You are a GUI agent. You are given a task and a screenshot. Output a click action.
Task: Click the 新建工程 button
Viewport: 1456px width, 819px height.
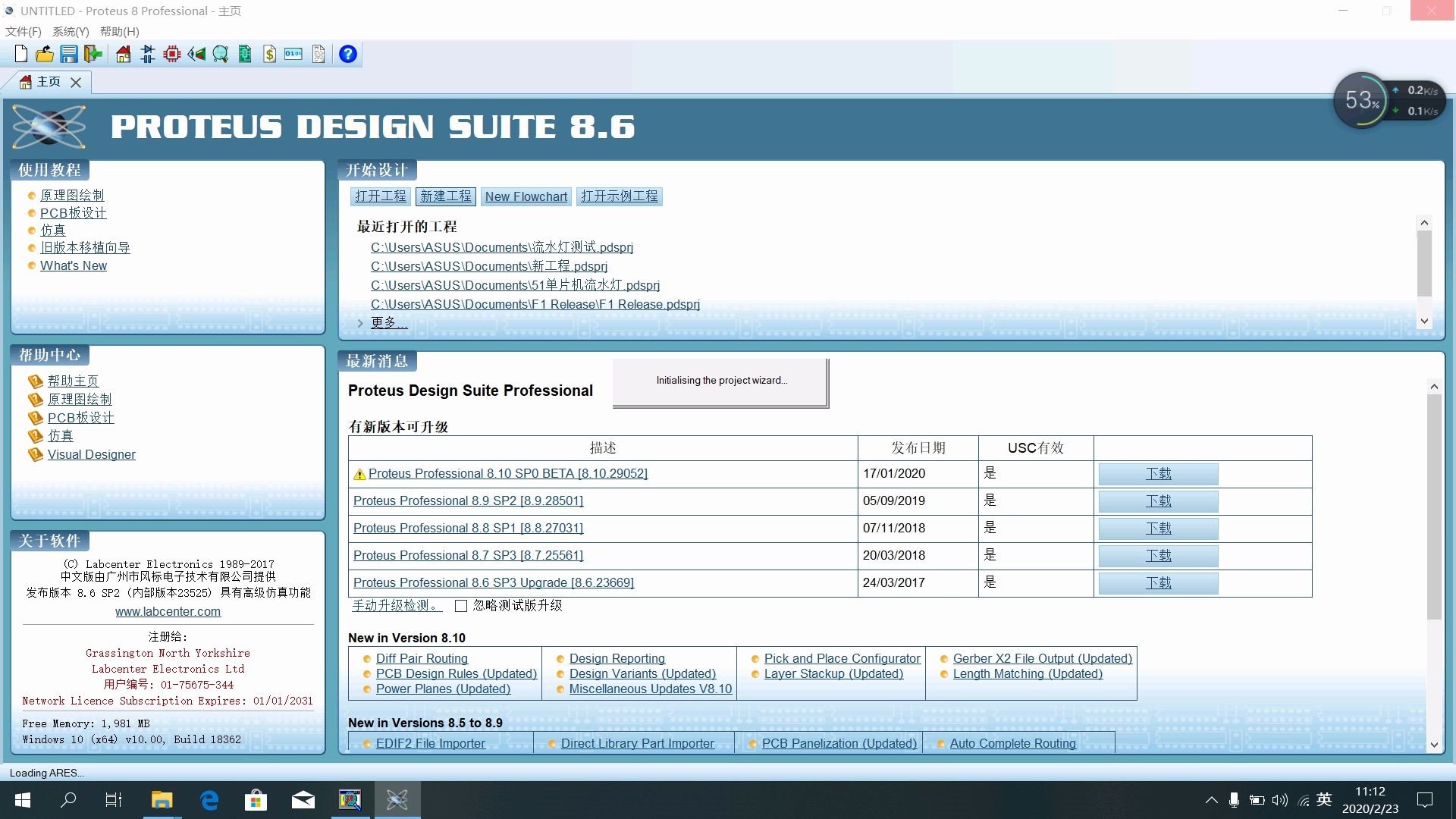coord(446,196)
